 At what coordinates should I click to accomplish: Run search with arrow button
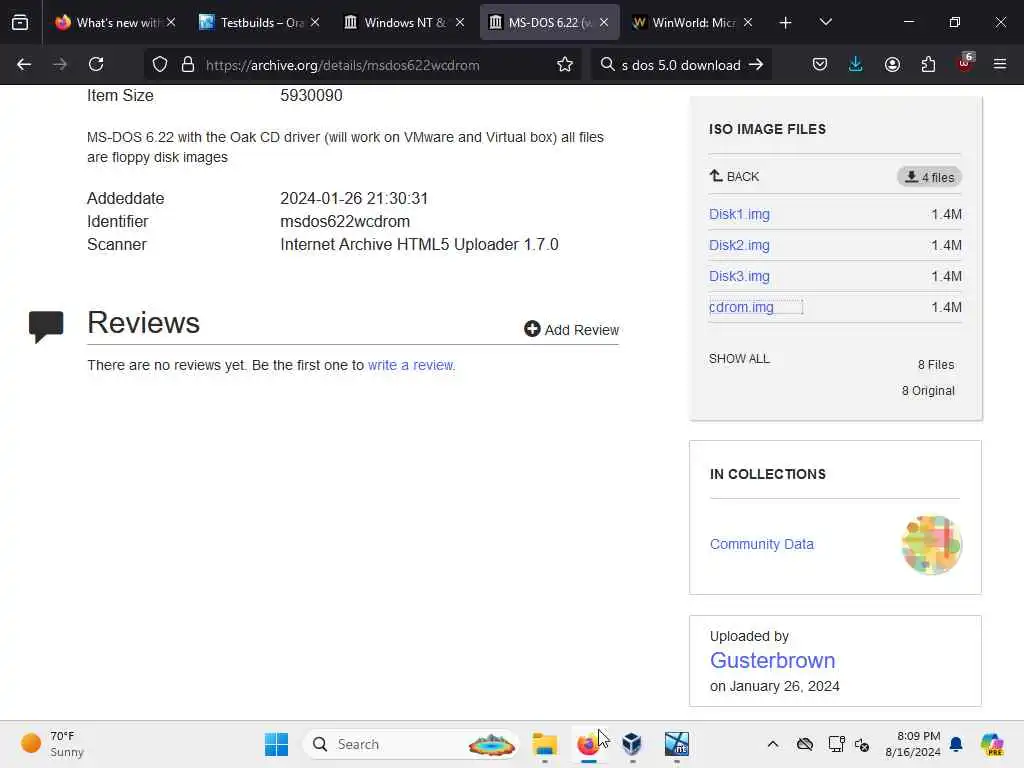(x=756, y=65)
